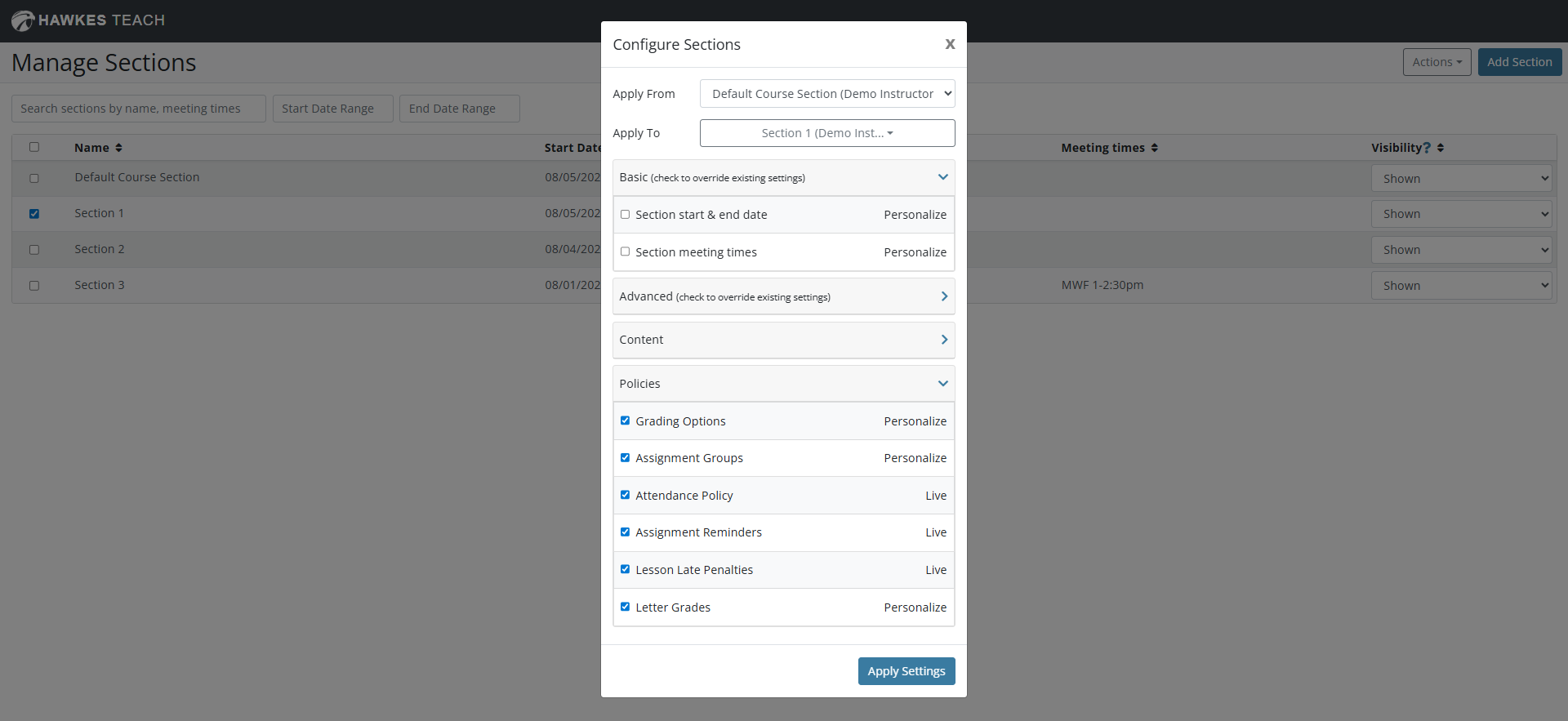Screen dimensions: 1568x721
Task: Check the Section meeting times option
Action: tap(626, 252)
